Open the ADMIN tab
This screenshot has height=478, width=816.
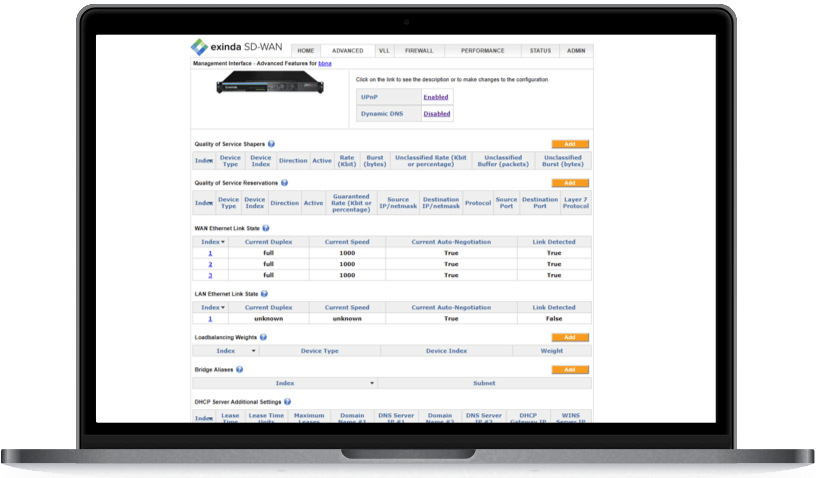pos(576,50)
